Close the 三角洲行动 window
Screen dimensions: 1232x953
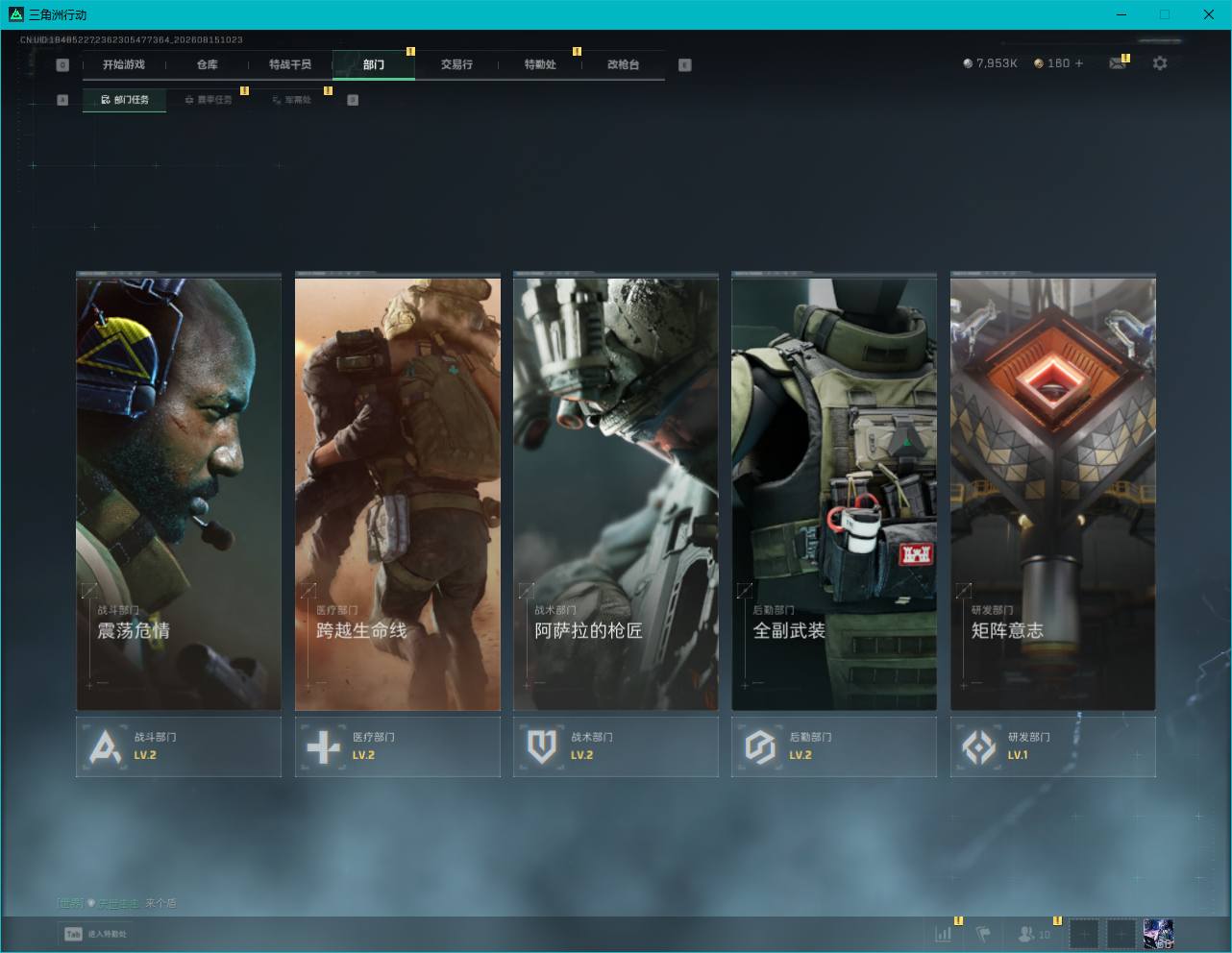[x=1209, y=14]
